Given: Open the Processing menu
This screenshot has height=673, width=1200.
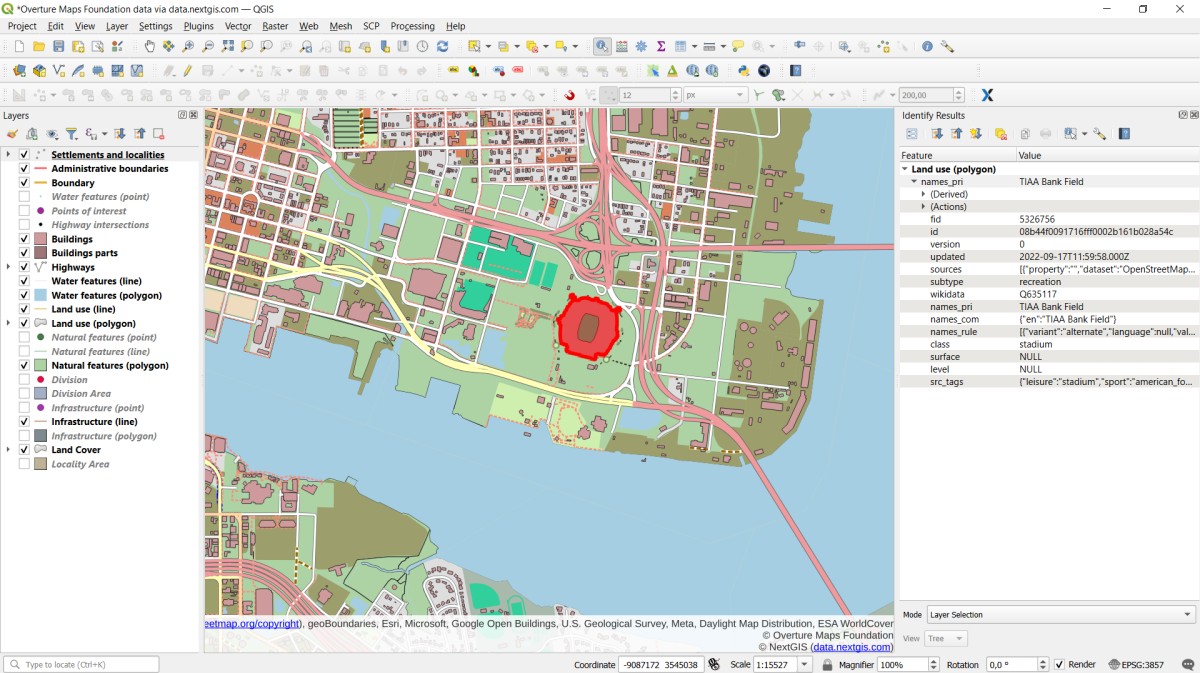Looking at the screenshot, I should 412,26.
